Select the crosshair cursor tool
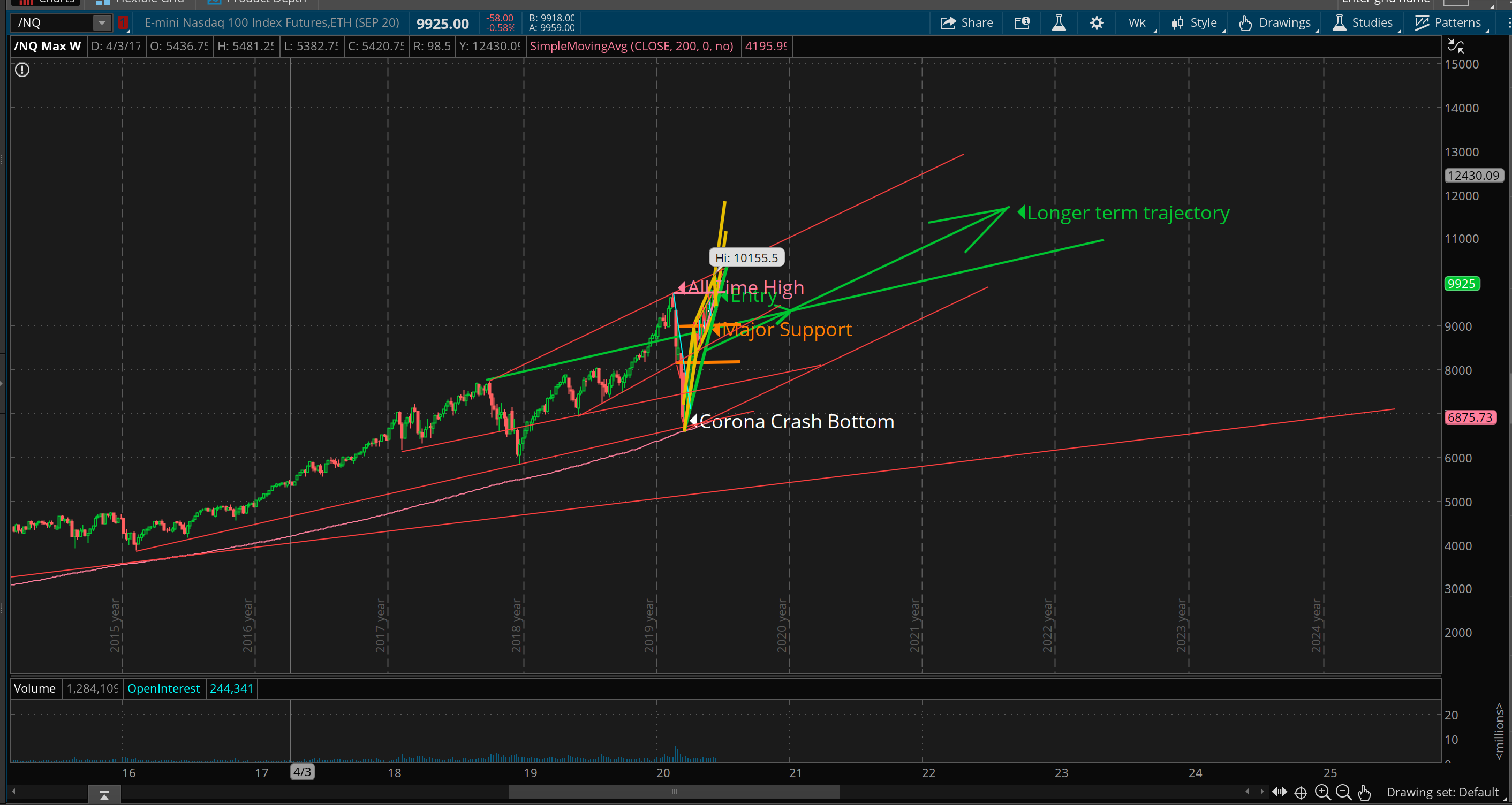The image size is (1512, 805). click(x=1301, y=792)
